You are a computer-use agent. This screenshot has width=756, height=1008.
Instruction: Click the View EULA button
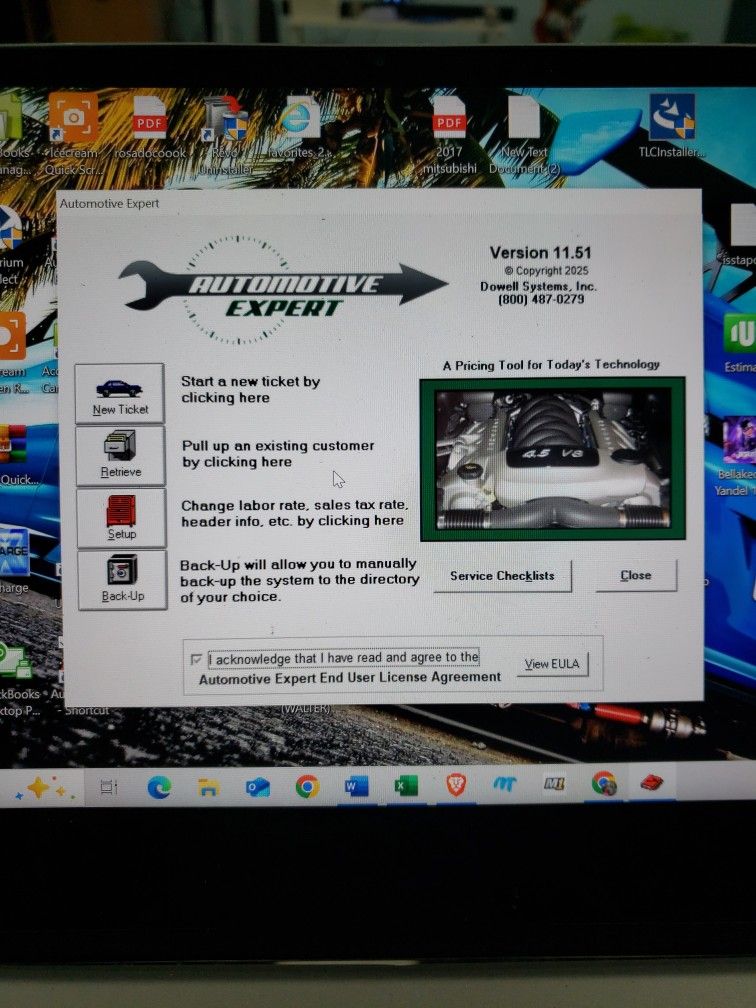pyautogui.click(x=552, y=664)
